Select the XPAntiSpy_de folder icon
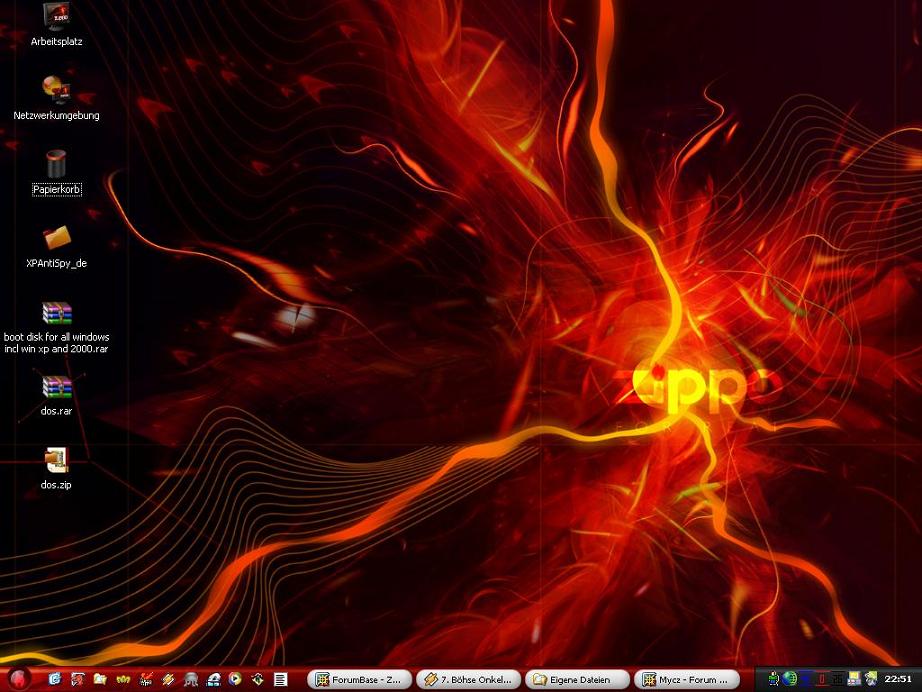 pyautogui.click(x=56, y=247)
